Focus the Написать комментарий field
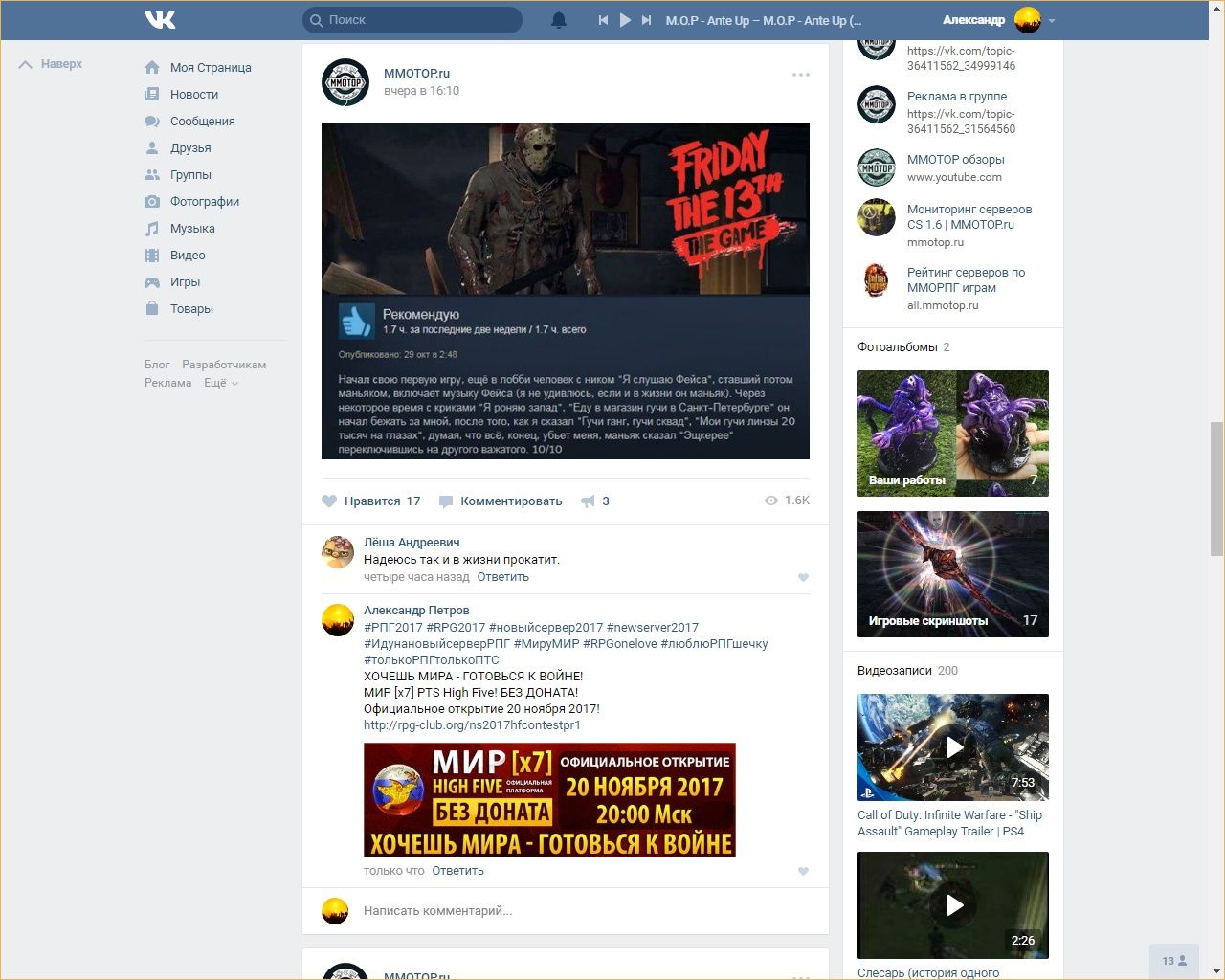The image size is (1225, 980). pos(574,911)
